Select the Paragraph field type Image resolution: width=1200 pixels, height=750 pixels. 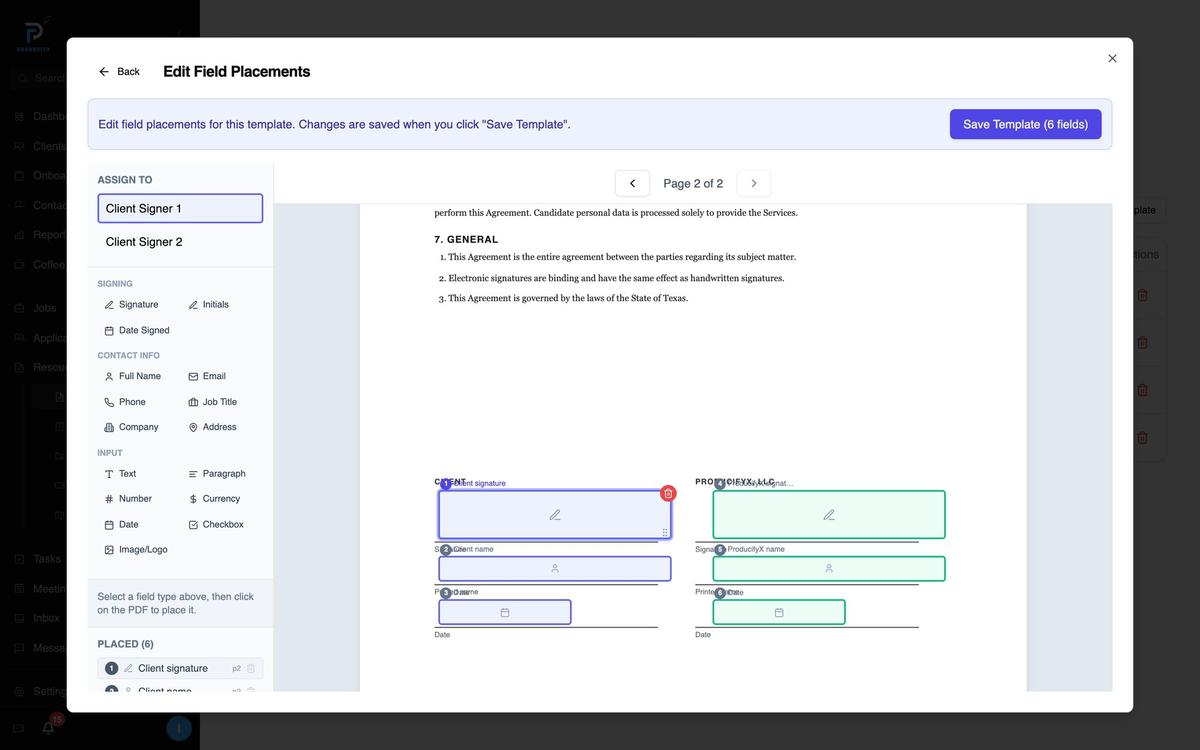(x=217, y=474)
